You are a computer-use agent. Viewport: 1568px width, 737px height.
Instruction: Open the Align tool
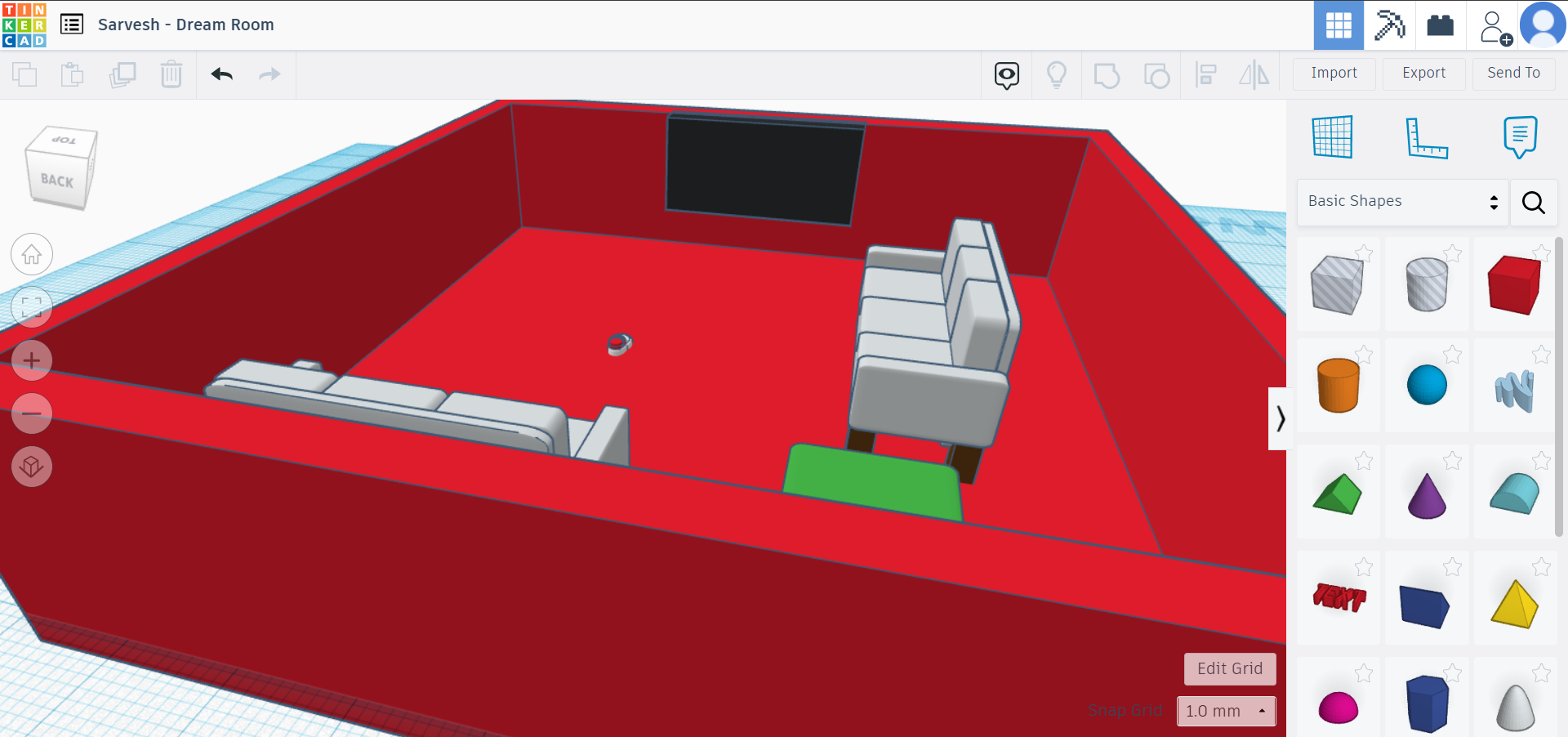[x=1206, y=74]
